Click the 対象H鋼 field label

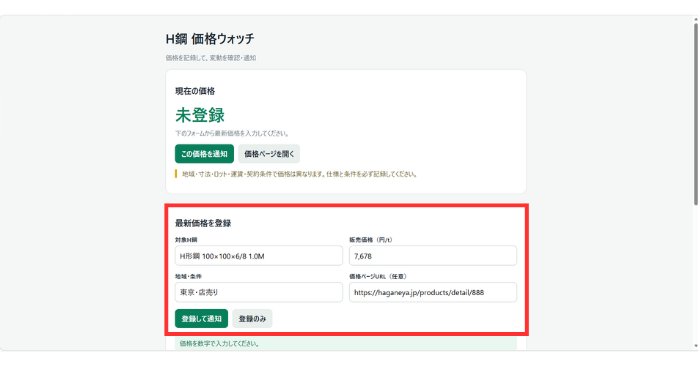tap(186, 239)
